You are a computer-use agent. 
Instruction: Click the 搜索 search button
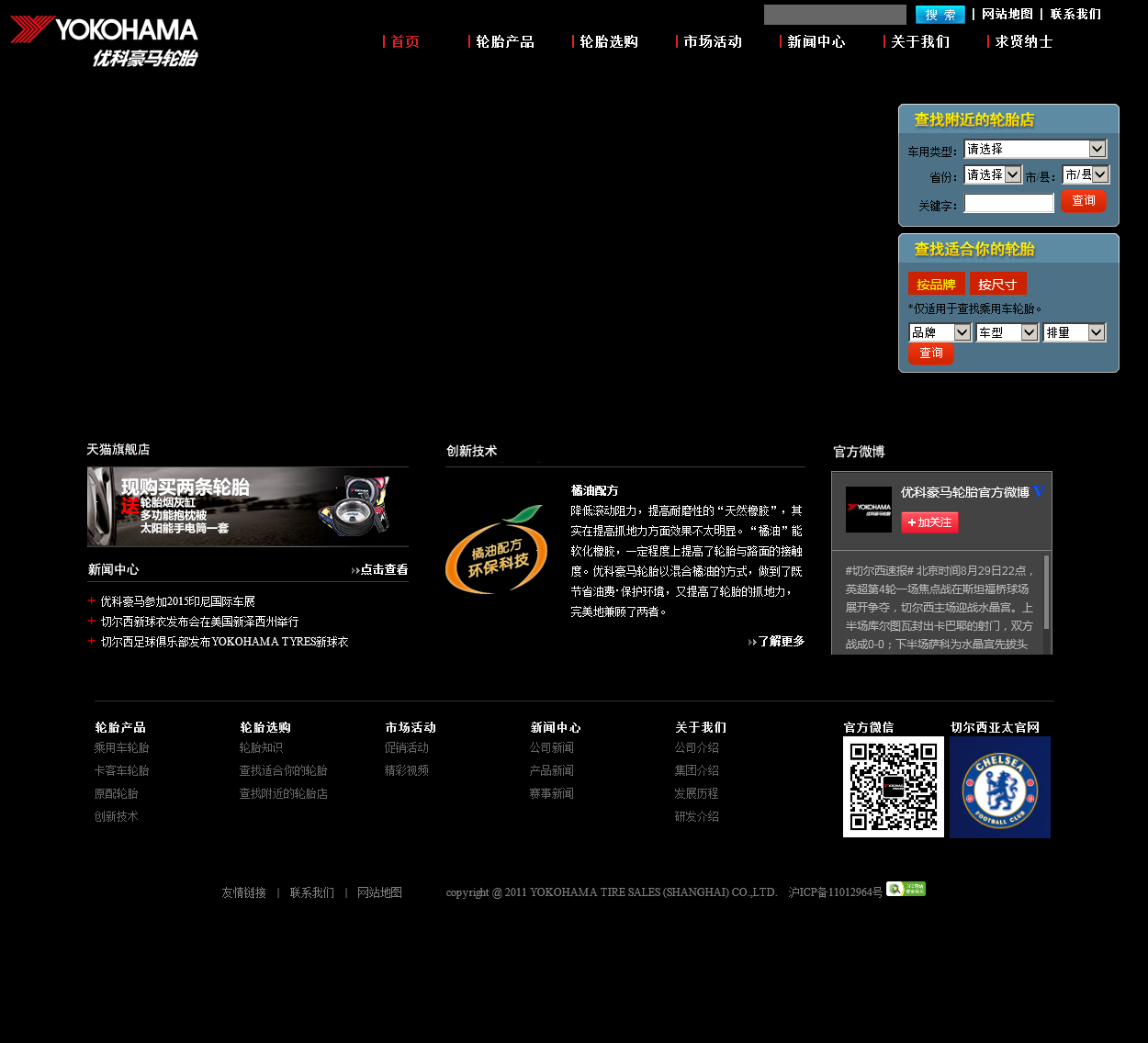tap(940, 15)
